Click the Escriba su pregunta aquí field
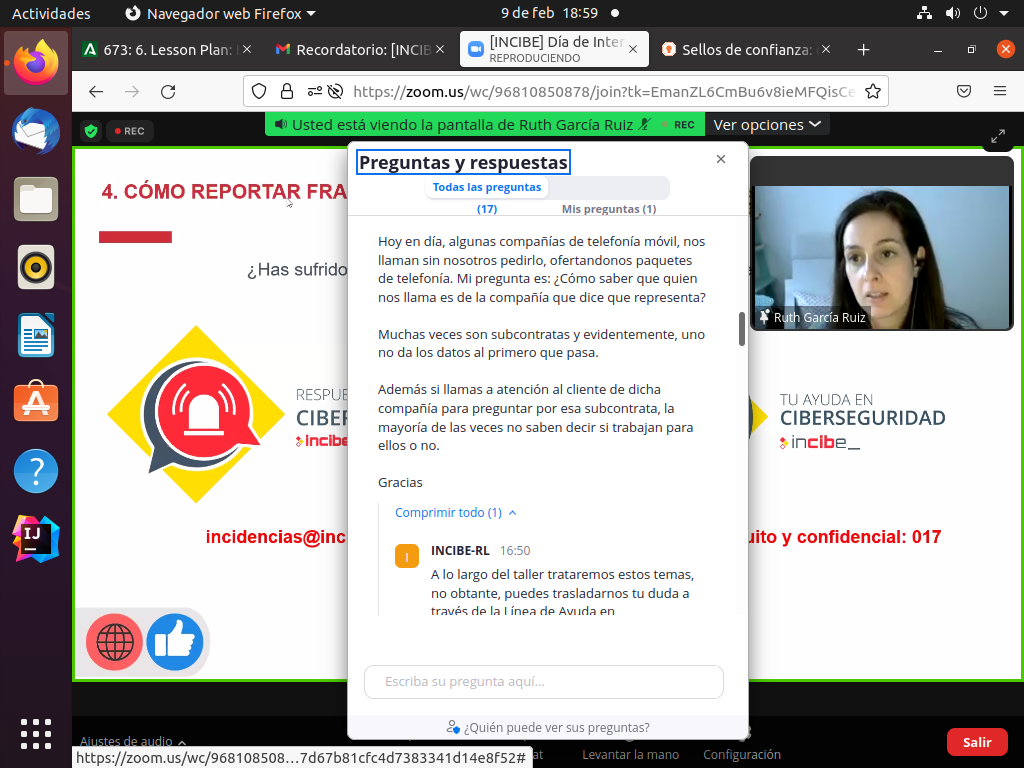The width and height of the screenshot is (1024, 768). point(543,682)
